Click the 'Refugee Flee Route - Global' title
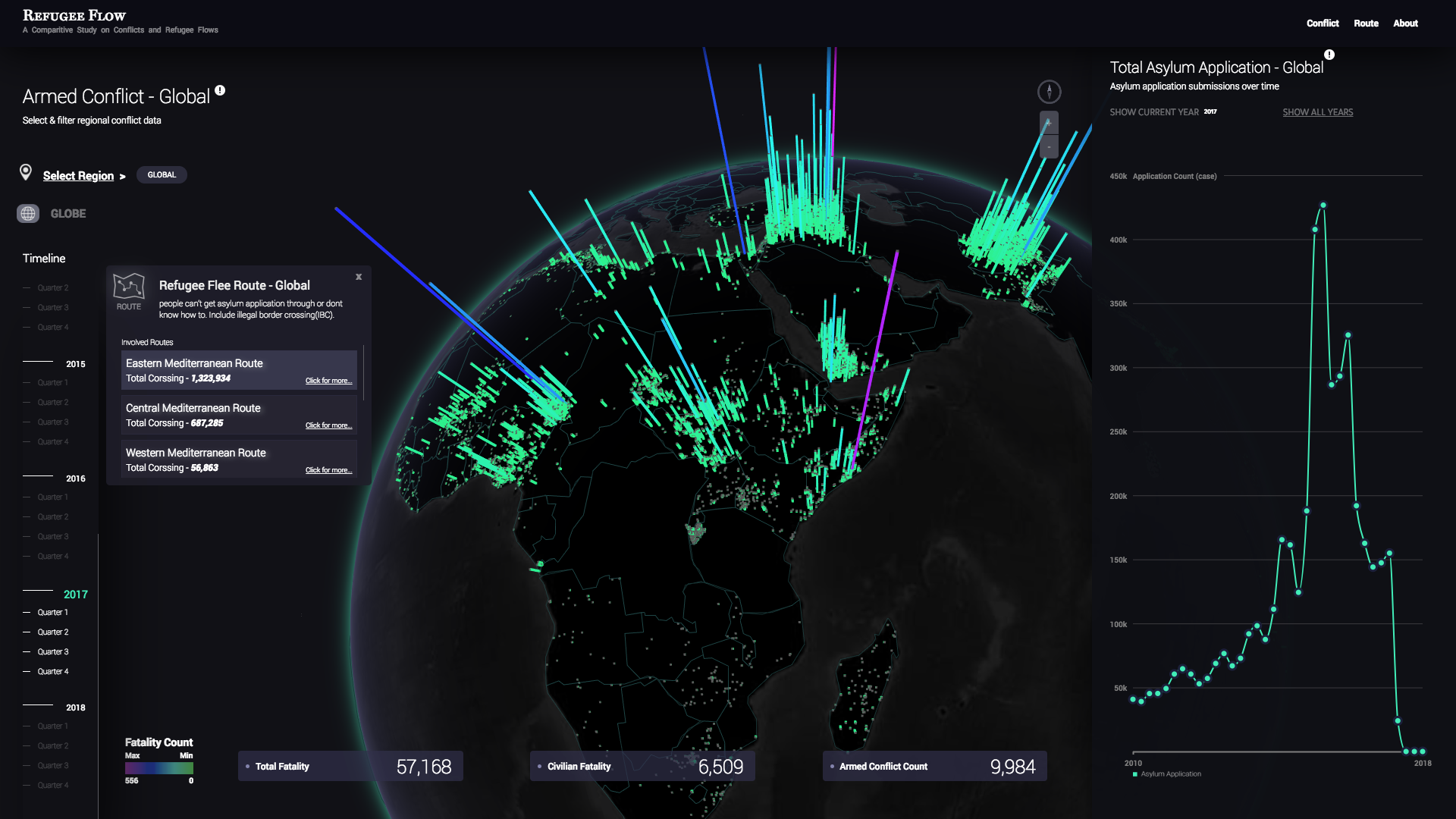This screenshot has height=819, width=1456. pos(234,286)
